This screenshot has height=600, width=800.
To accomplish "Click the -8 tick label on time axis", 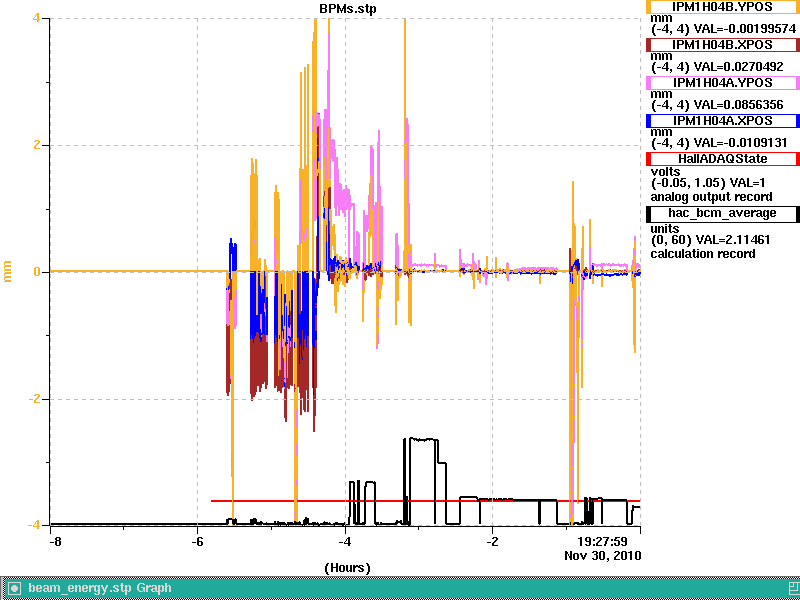I will [x=55, y=541].
